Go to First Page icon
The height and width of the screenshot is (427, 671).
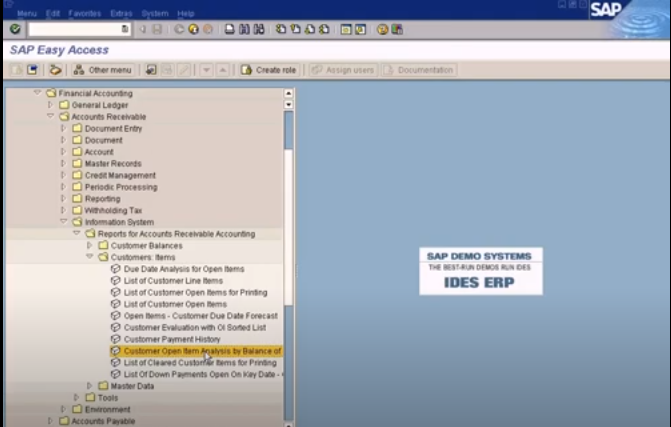[x=281, y=29]
